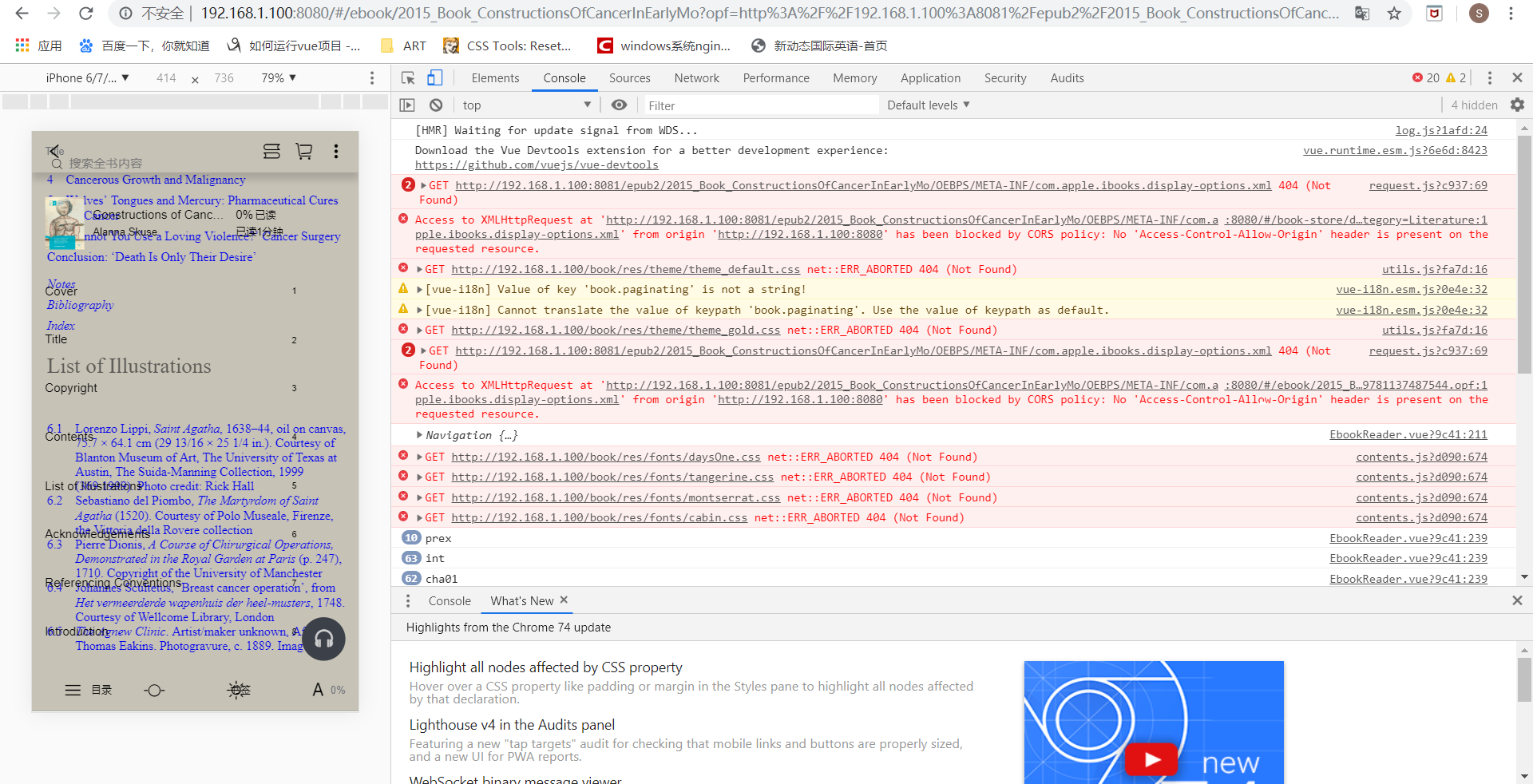Expand the 'book.paginating' is not a string warning
Image resolution: width=1533 pixels, height=784 pixels.
coord(420,290)
